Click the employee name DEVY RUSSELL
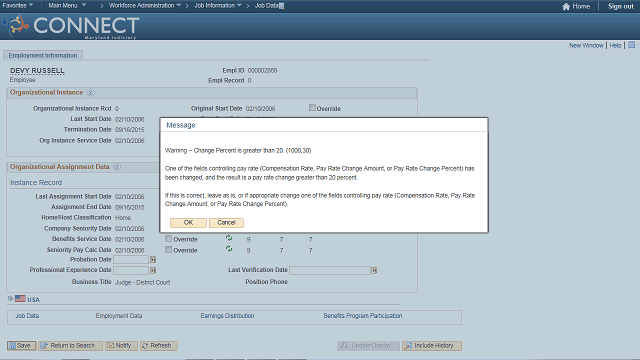This screenshot has width=640, height=360. [x=37, y=71]
